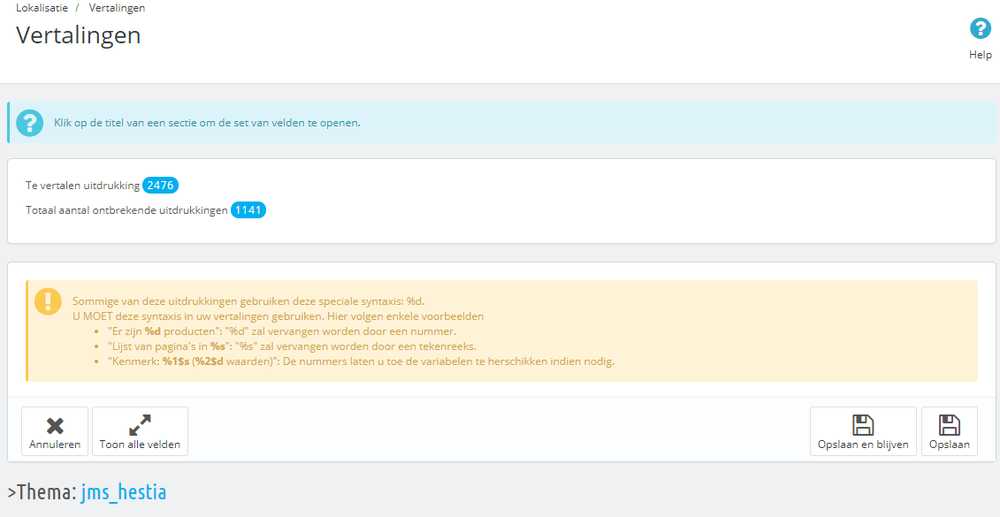This screenshot has width=1000, height=517.
Task: Click the X icon on Annuleren
Action: tap(55, 426)
